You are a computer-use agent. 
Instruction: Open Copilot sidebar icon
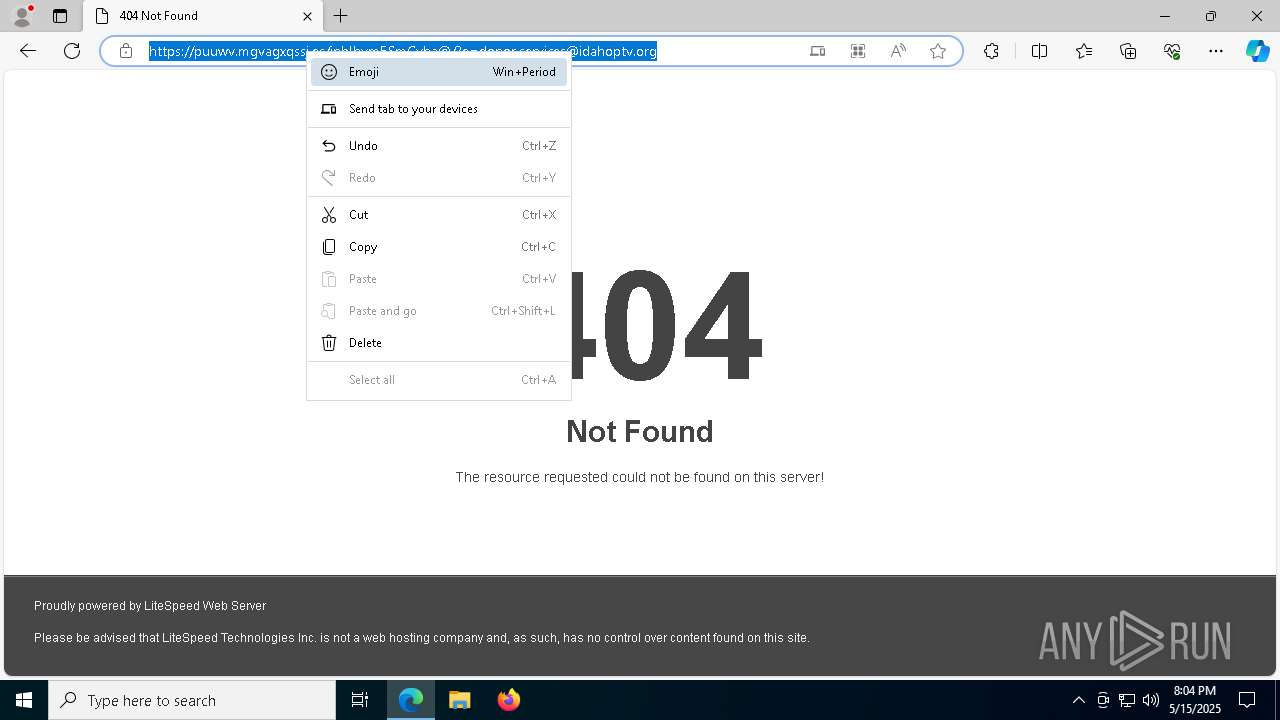(1258, 51)
